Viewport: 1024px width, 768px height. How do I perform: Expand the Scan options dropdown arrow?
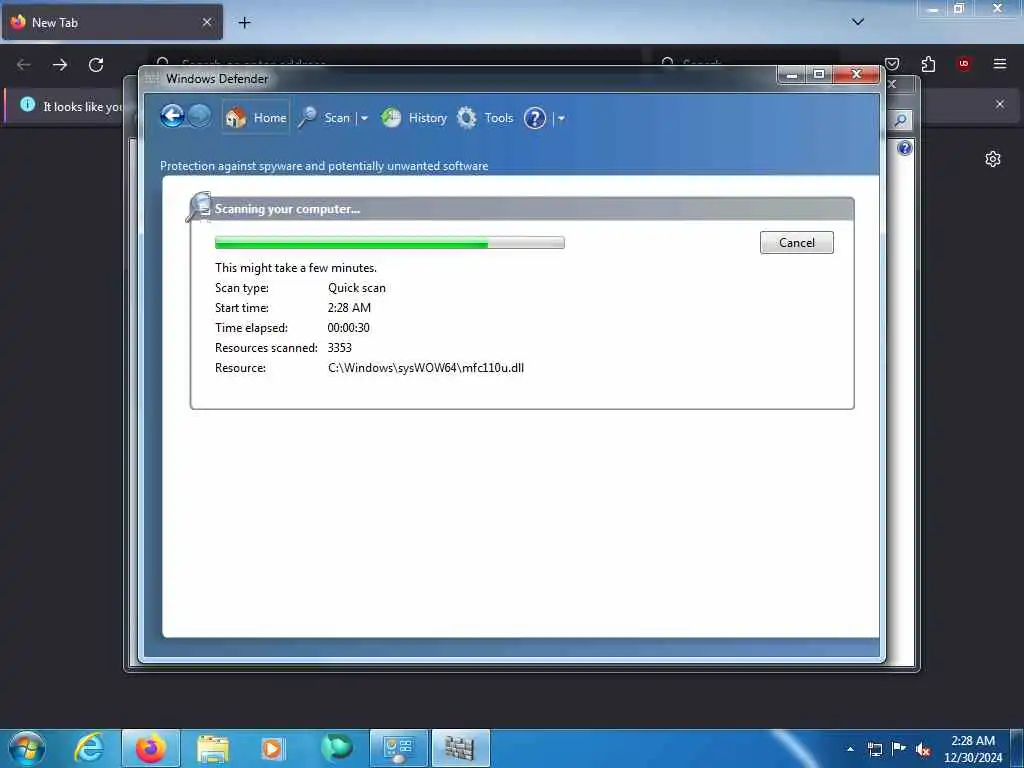(364, 118)
